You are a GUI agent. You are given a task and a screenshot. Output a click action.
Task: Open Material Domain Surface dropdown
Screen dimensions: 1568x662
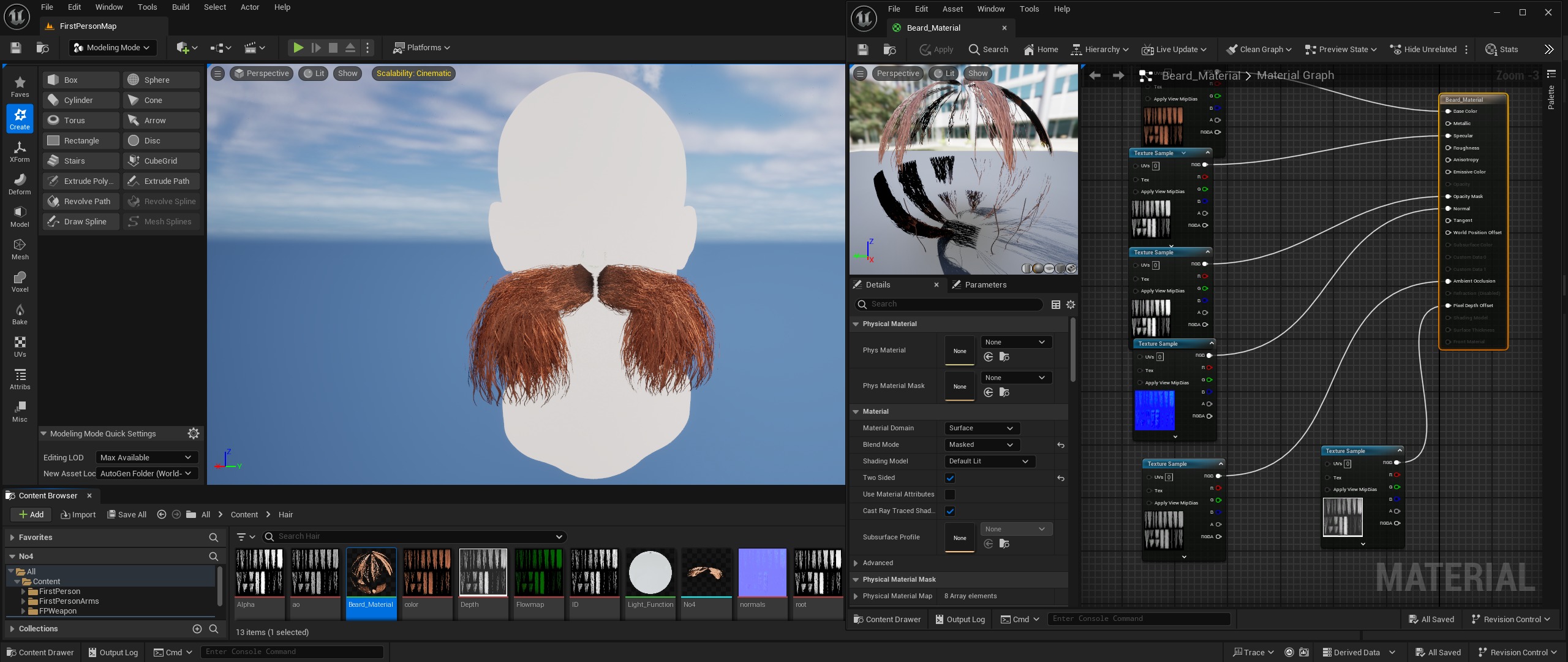pos(982,428)
